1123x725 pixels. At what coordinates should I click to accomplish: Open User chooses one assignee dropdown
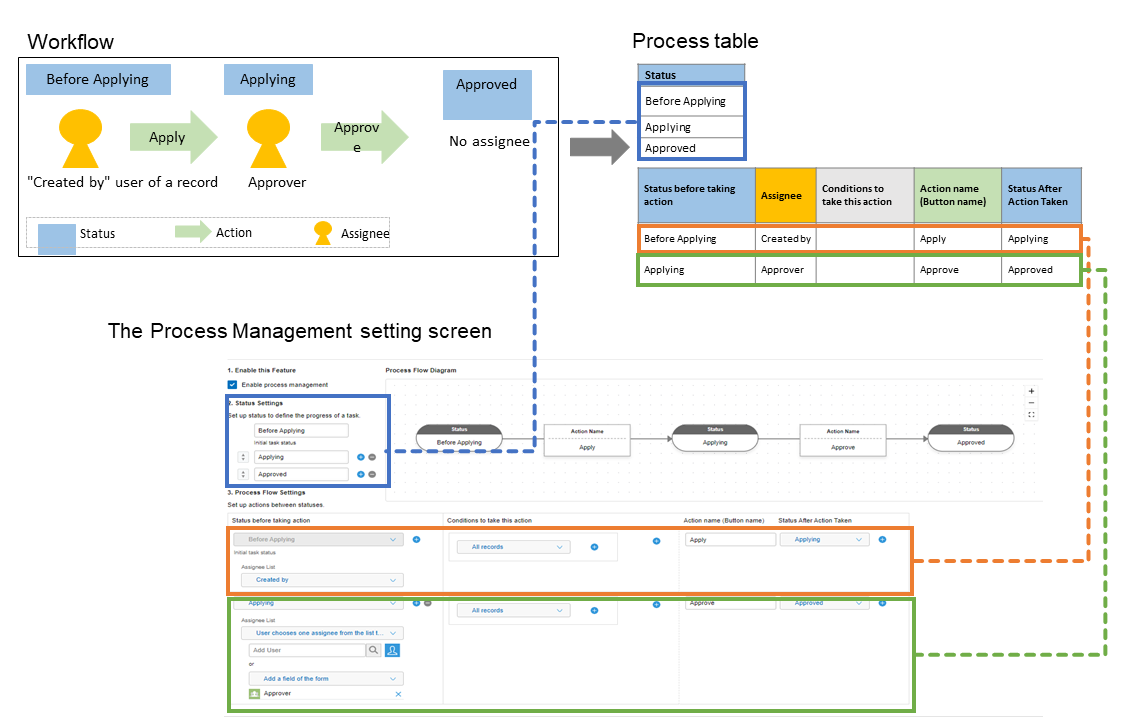click(322, 633)
